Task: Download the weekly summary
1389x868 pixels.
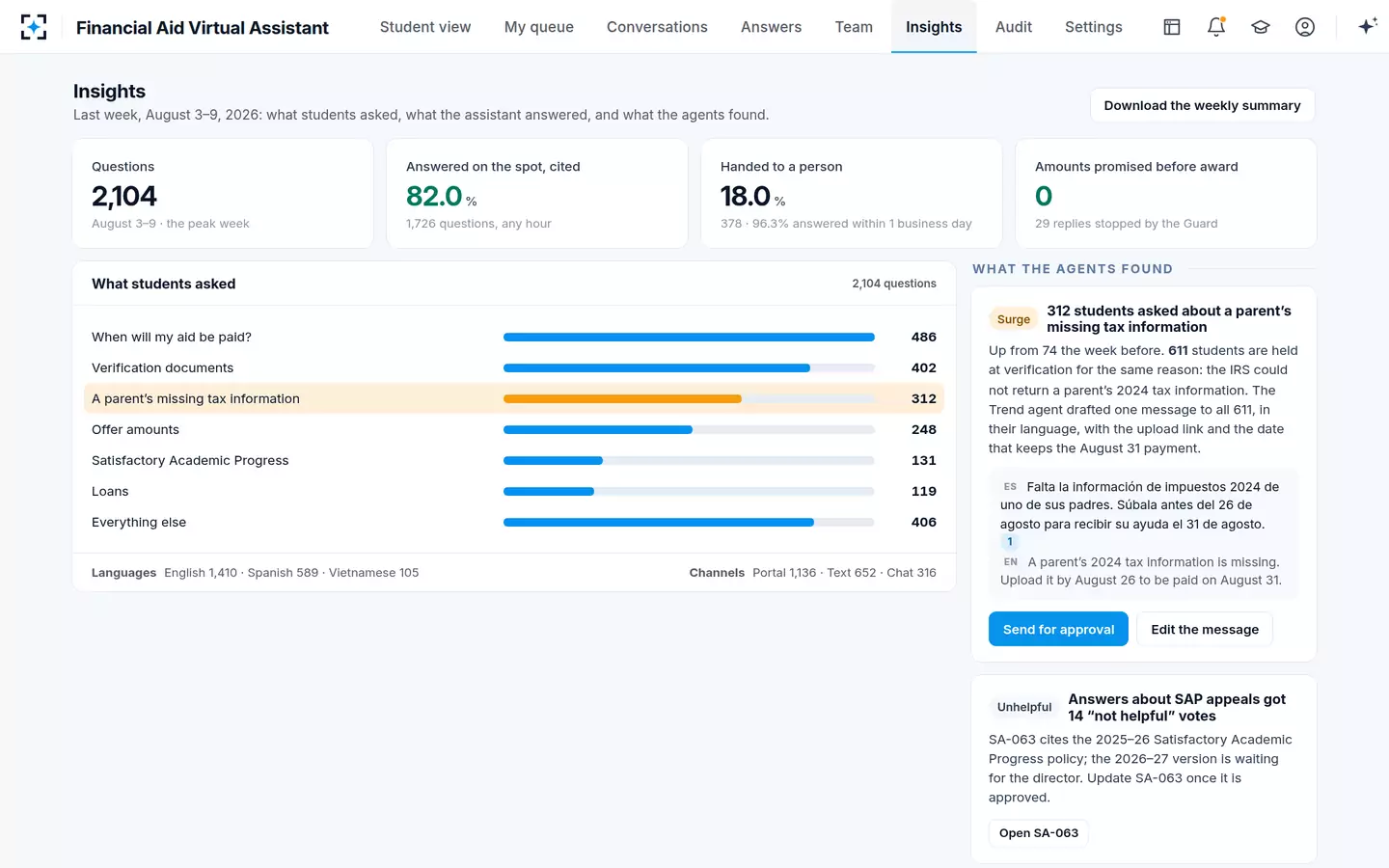Action: (x=1202, y=105)
